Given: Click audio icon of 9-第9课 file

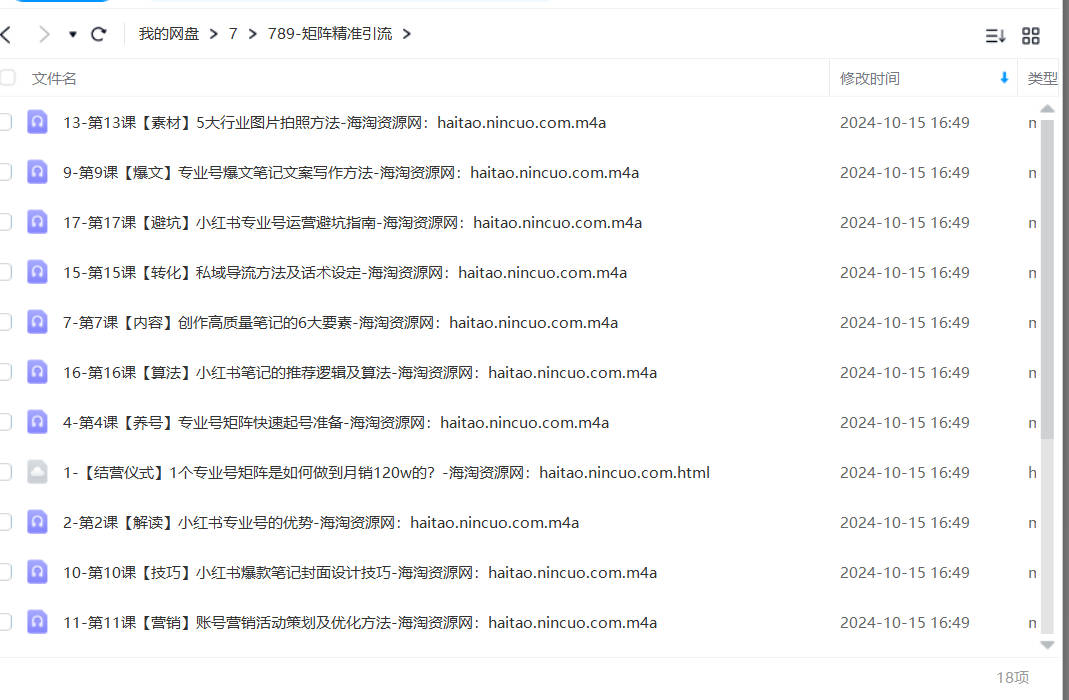Looking at the screenshot, I should [x=37, y=172].
